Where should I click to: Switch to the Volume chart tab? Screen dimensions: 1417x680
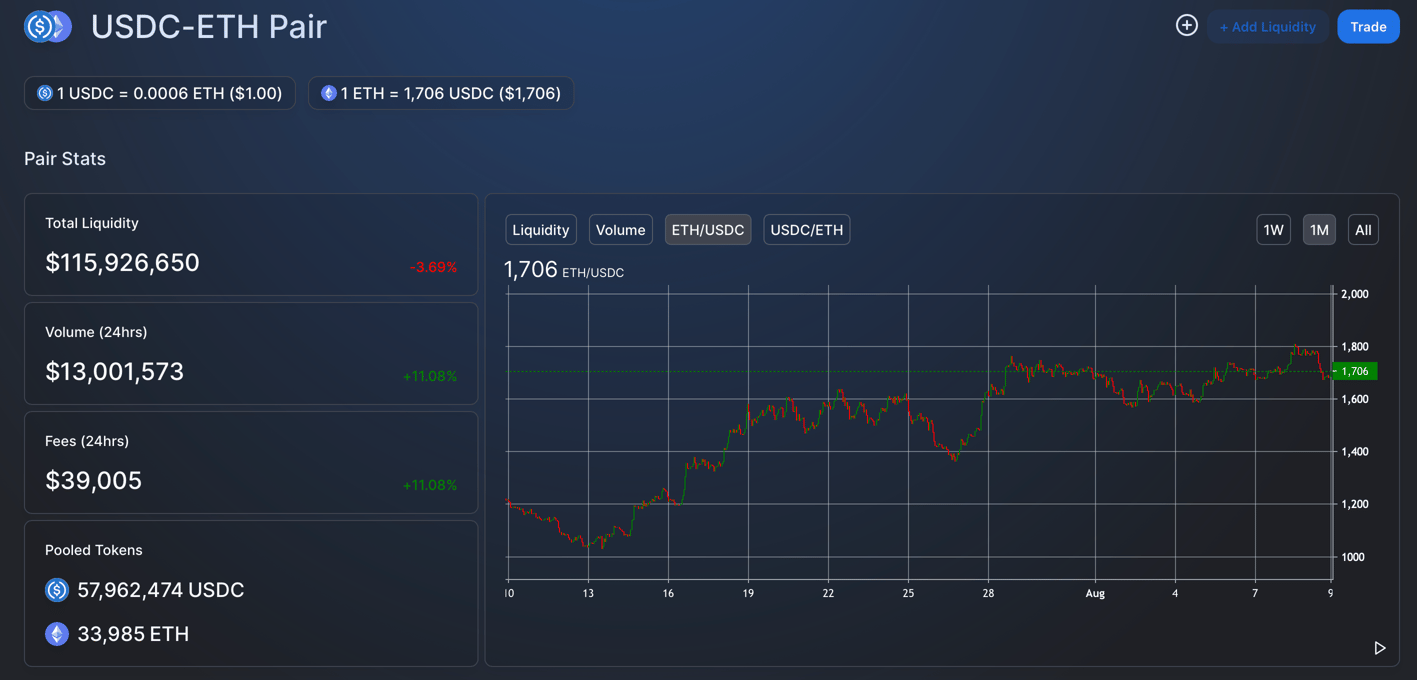pos(620,229)
